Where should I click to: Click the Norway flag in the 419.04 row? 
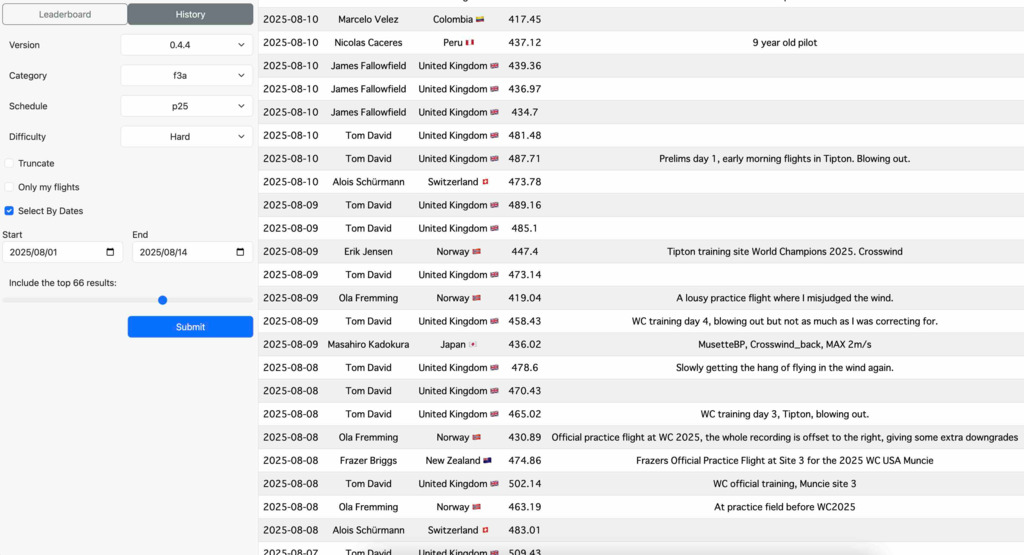pyautogui.click(x=477, y=298)
